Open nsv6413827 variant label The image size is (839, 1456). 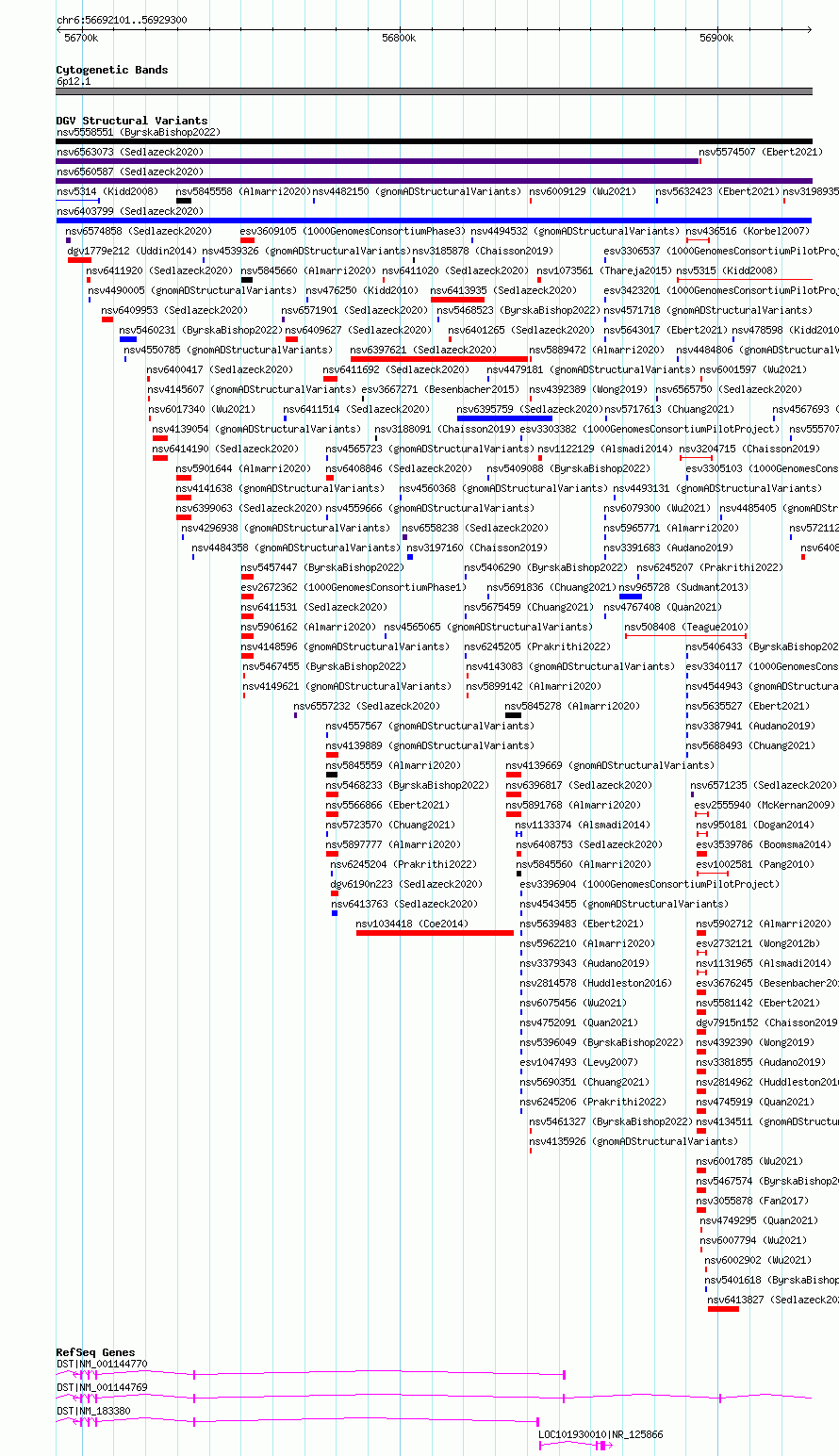773,1300
